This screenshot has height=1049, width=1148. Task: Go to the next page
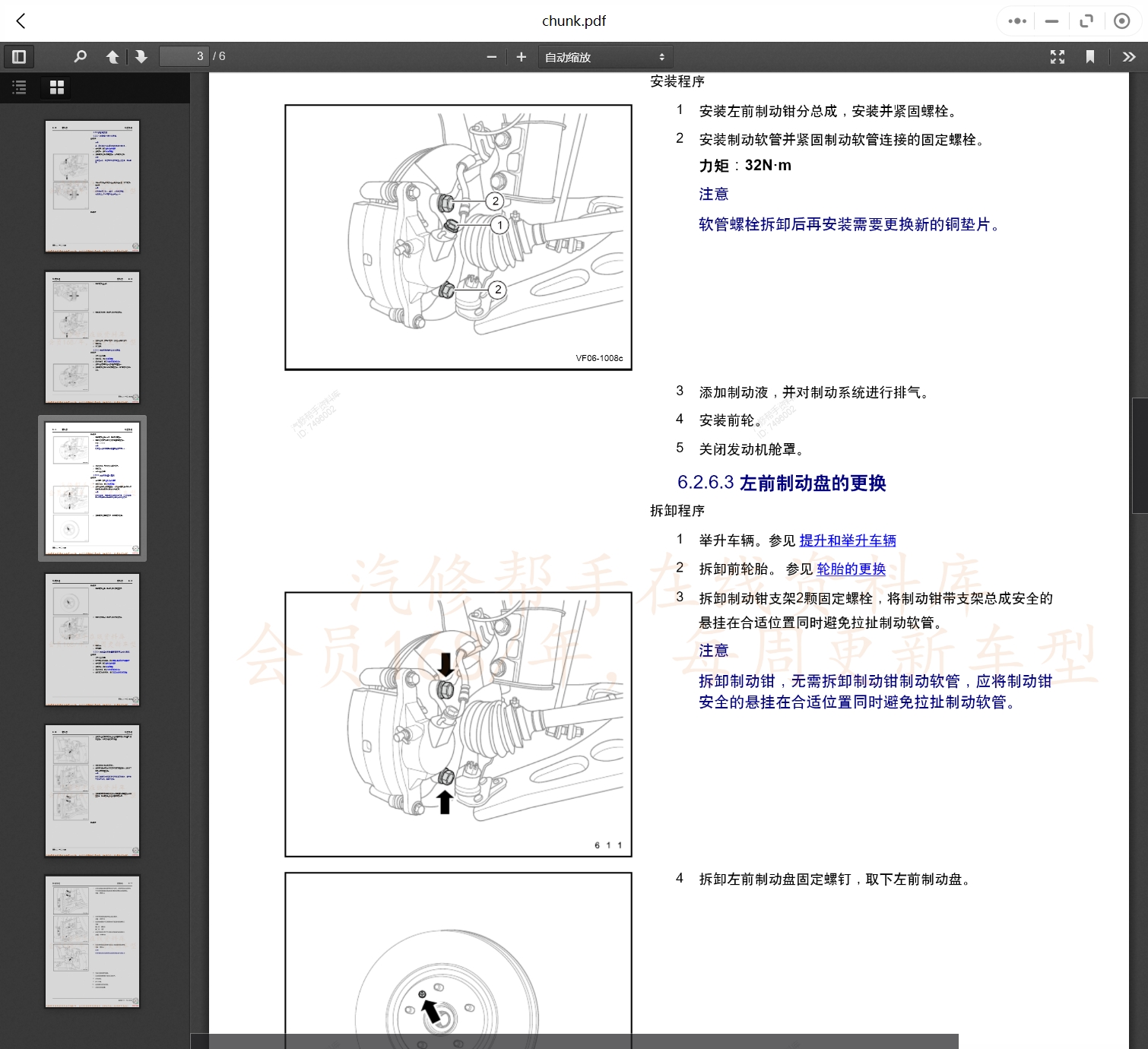coord(141,56)
